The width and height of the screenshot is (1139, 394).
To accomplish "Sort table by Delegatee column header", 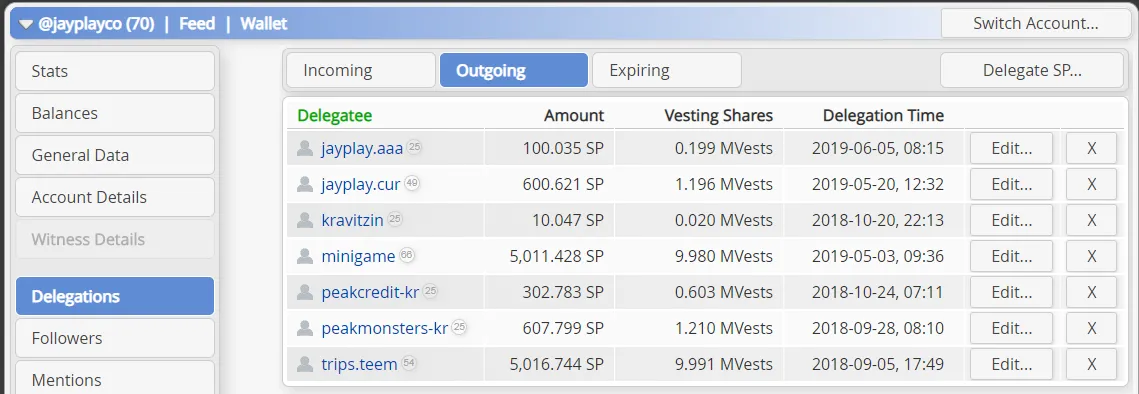I will (x=335, y=115).
